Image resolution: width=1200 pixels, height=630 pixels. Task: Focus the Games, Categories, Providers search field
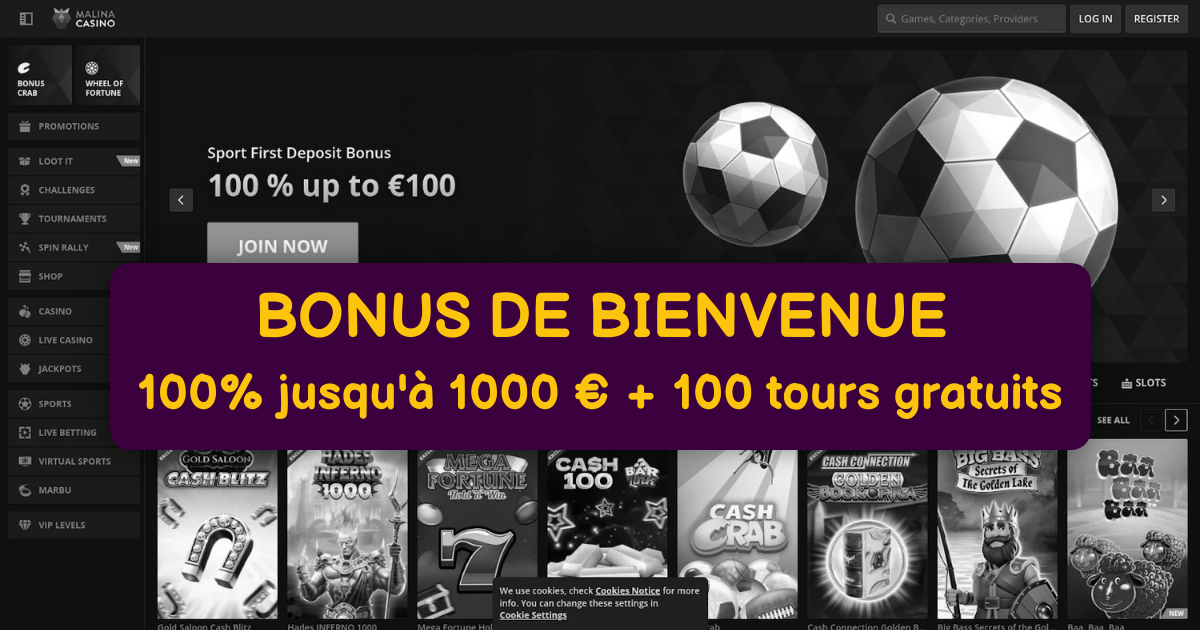point(970,18)
